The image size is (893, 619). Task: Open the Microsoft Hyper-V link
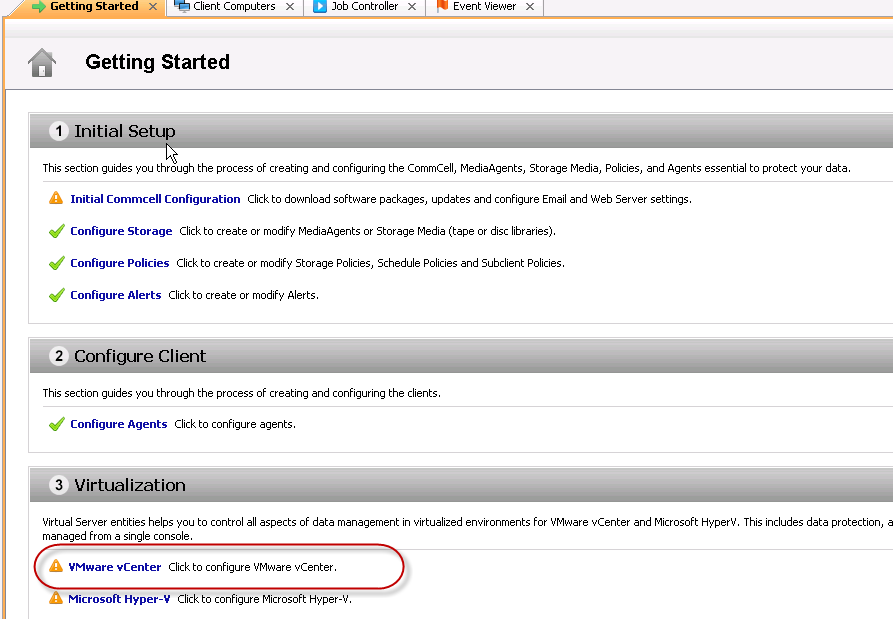[x=119, y=599]
